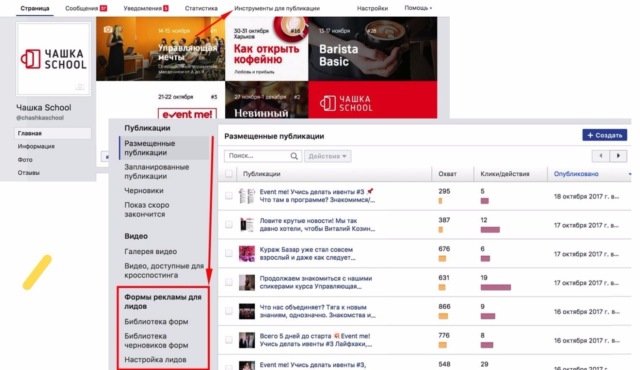Click the magnifier search icon
Screen dimensions: 640x370
[x=294, y=156]
